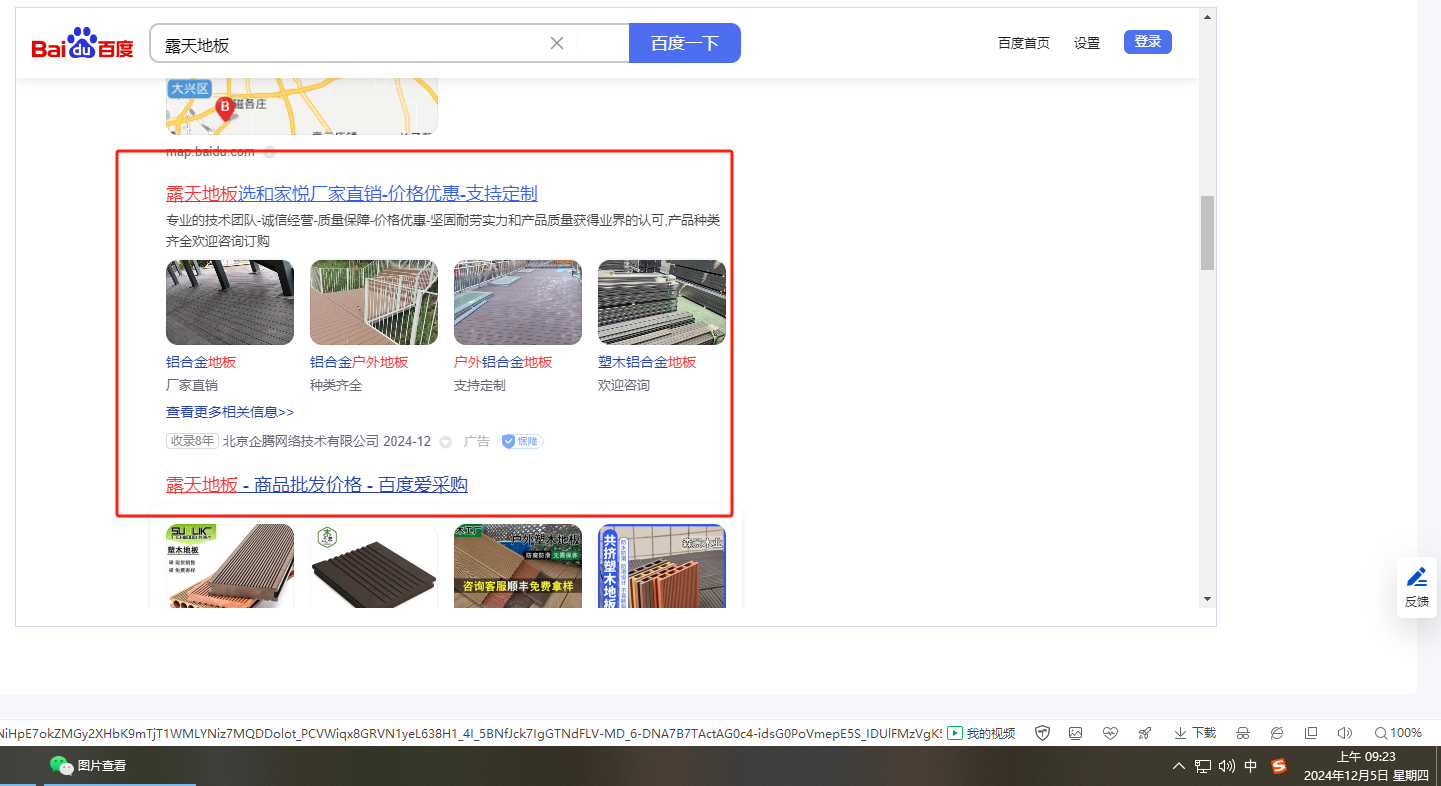Click the page scrollbar up arrow
This screenshot has height=786, width=1441.
click(x=1207, y=17)
